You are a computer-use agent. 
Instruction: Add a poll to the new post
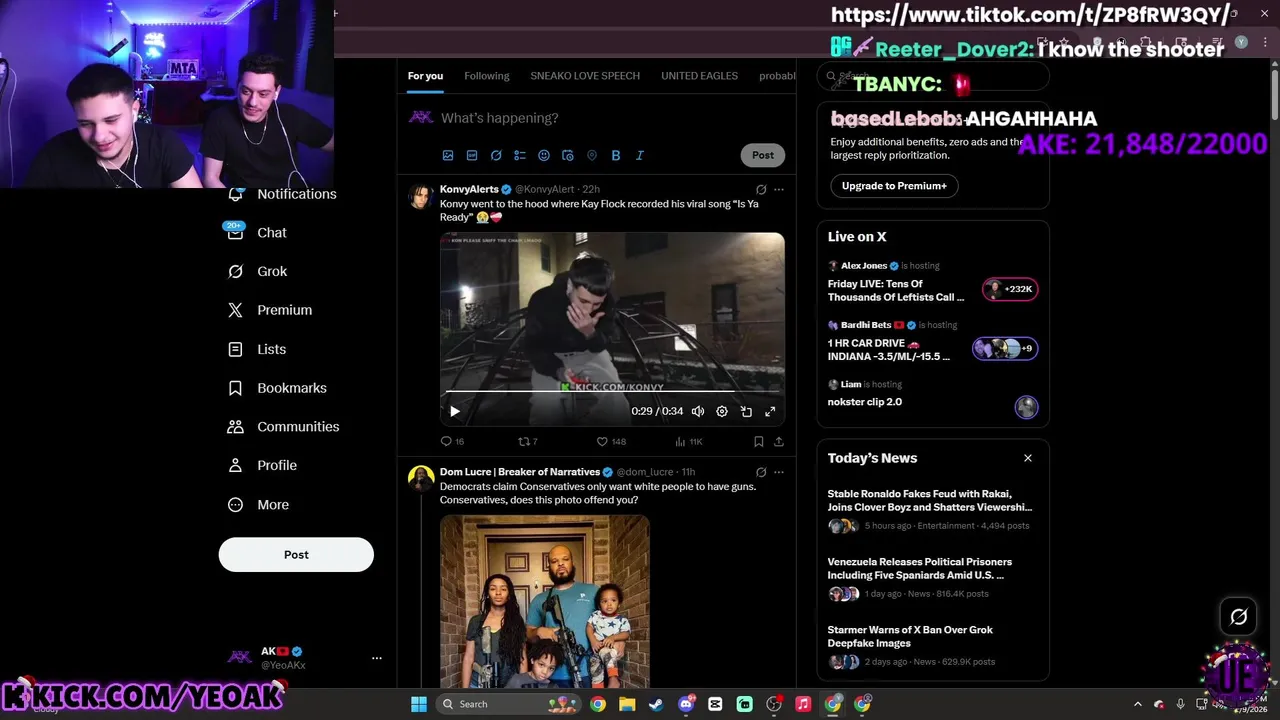click(x=520, y=155)
